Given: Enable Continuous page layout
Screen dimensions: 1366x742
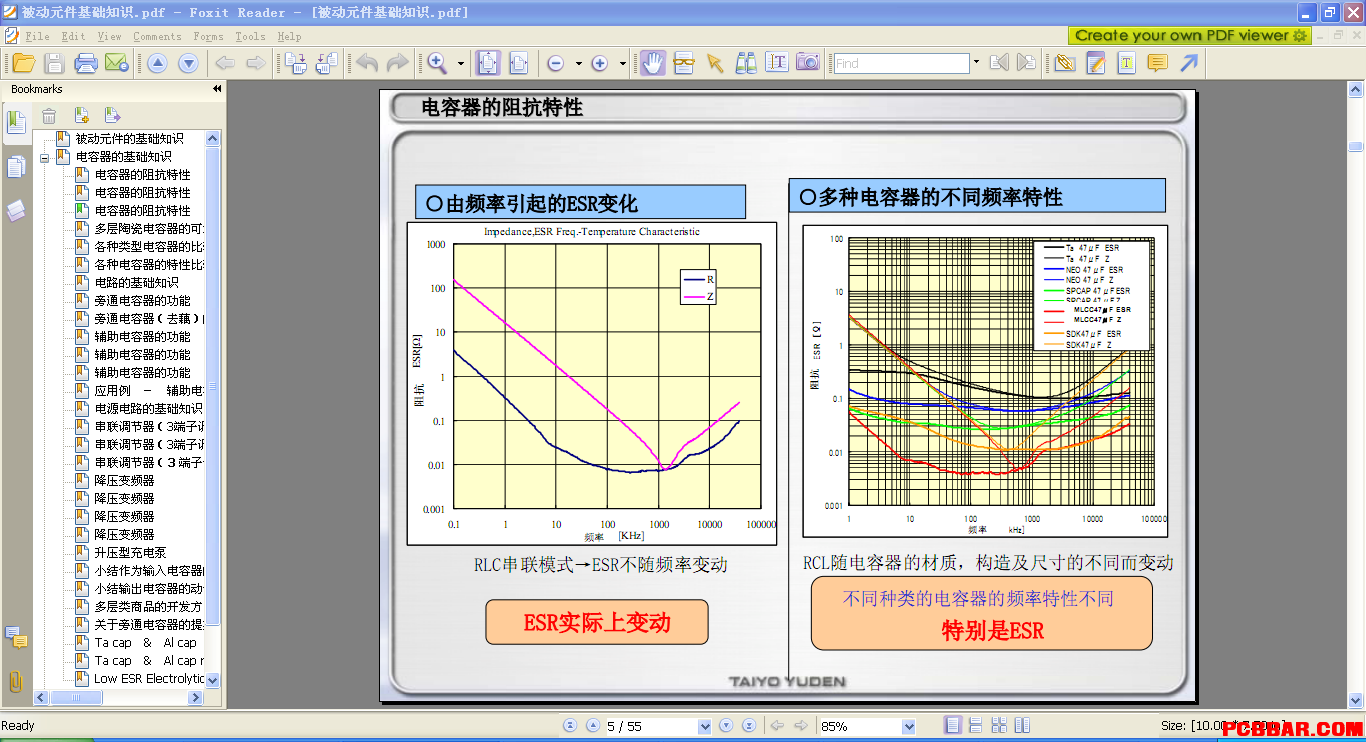Looking at the screenshot, I should 976,726.
